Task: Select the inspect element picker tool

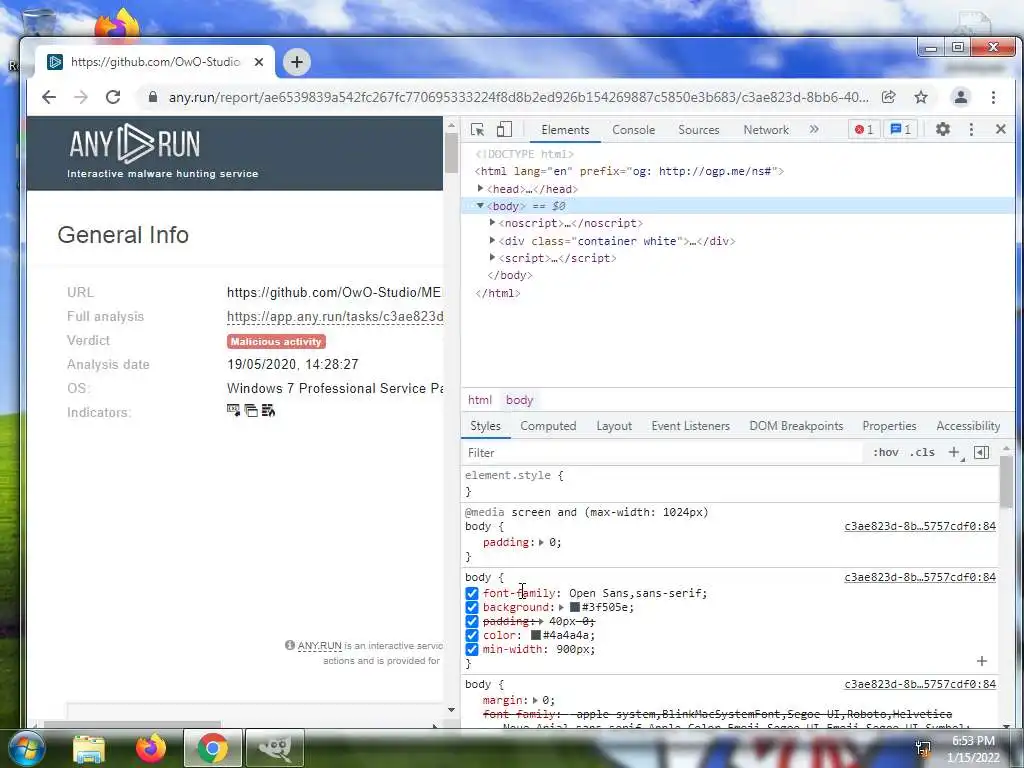Action: pyautogui.click(x=477, y=129)
